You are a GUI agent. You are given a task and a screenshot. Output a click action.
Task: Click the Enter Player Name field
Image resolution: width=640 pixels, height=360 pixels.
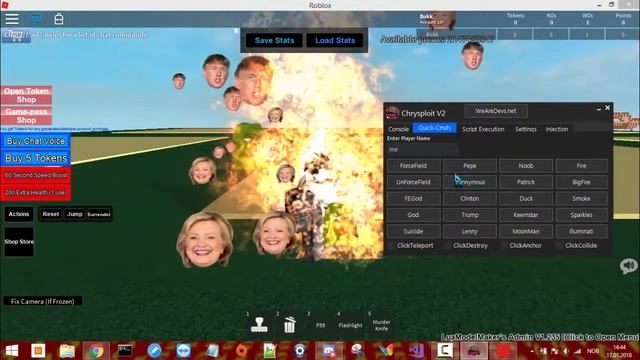422,149
